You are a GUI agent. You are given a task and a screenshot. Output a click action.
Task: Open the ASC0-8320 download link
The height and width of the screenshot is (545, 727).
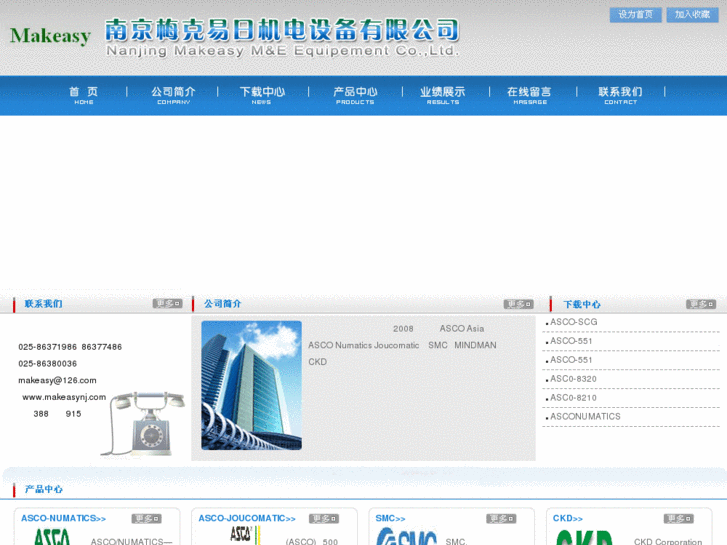tap(573, 379)
